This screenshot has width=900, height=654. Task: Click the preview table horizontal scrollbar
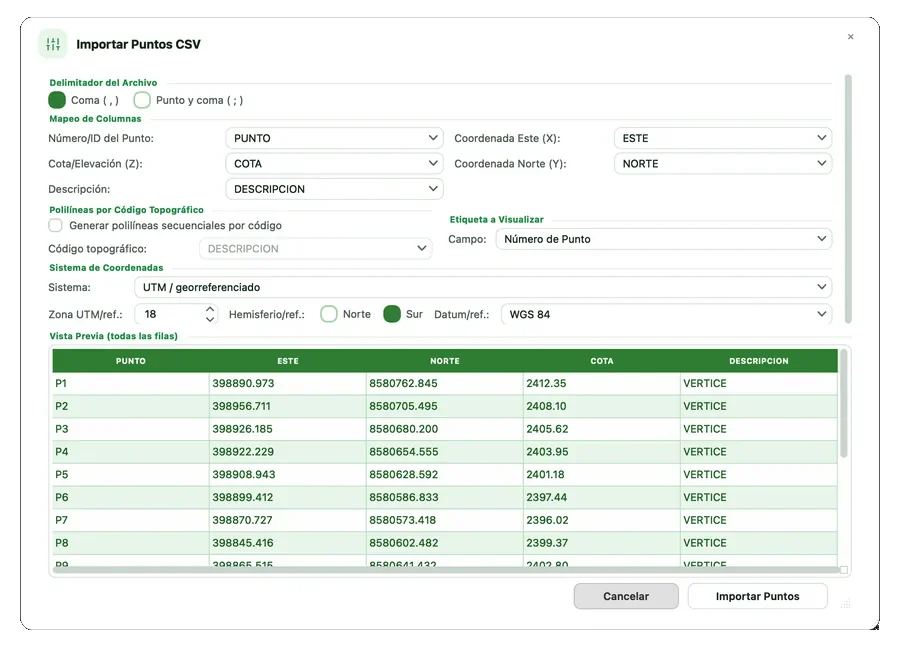coord(445,570)
